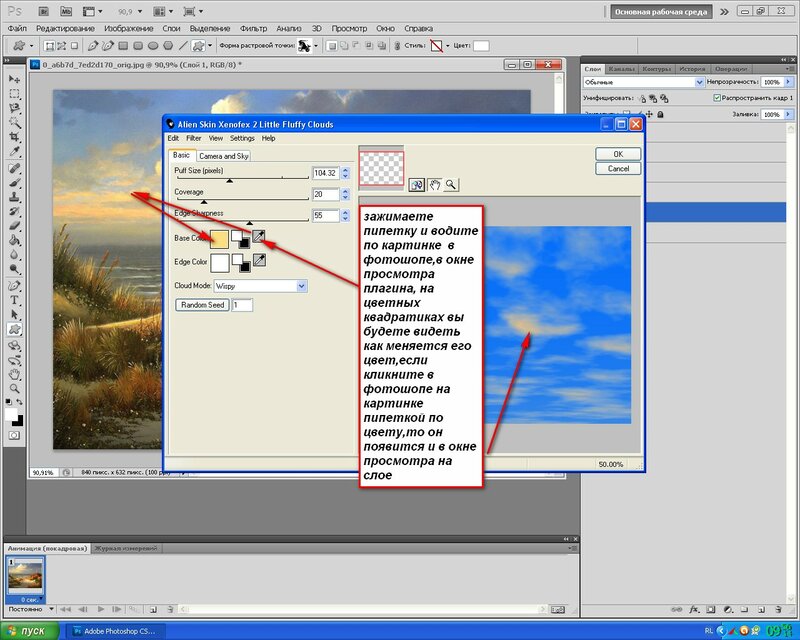
Task: Select the Blur tool
Action: 14,254
